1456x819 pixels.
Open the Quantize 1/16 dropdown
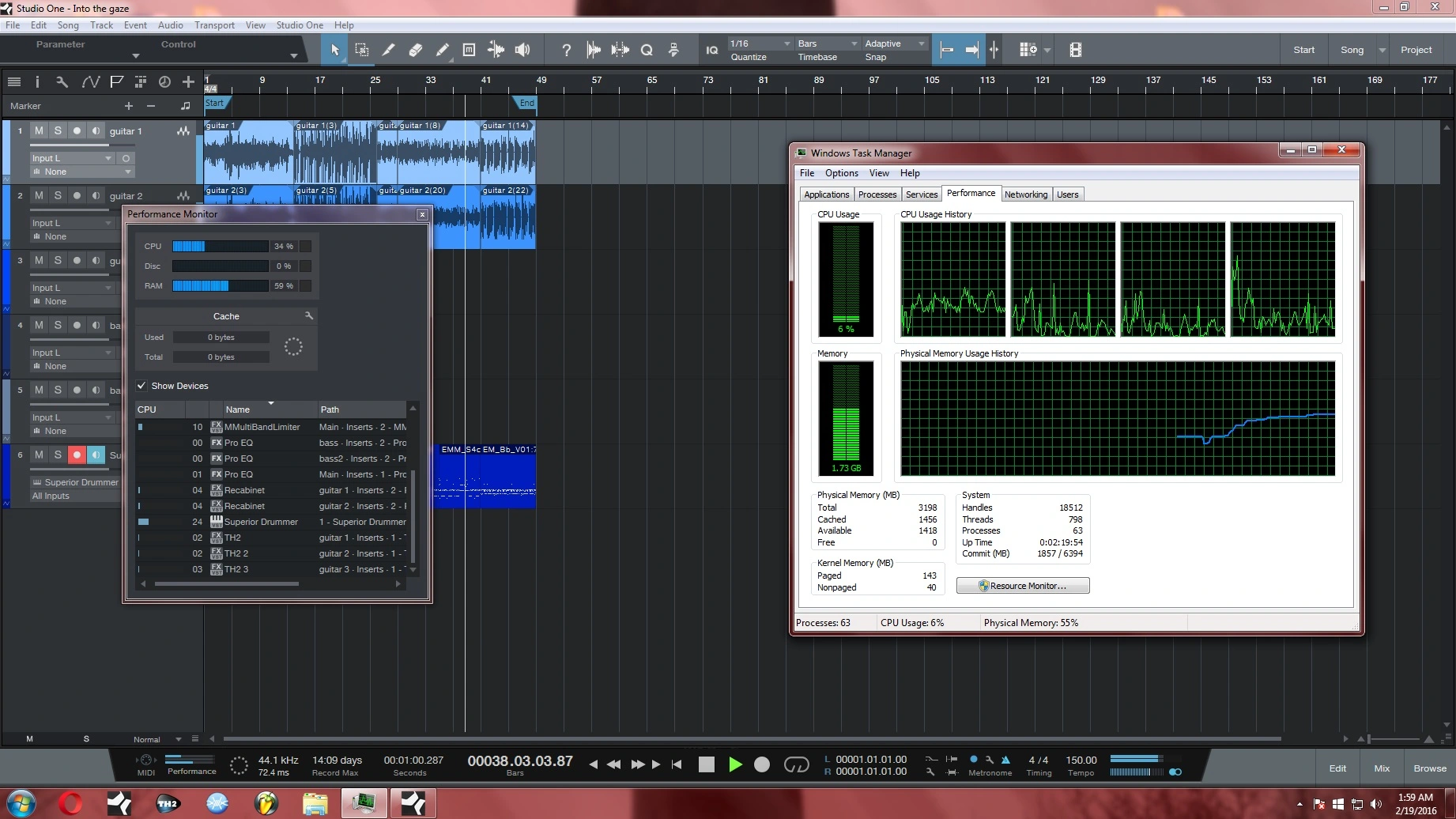click(x=760, y=43)
